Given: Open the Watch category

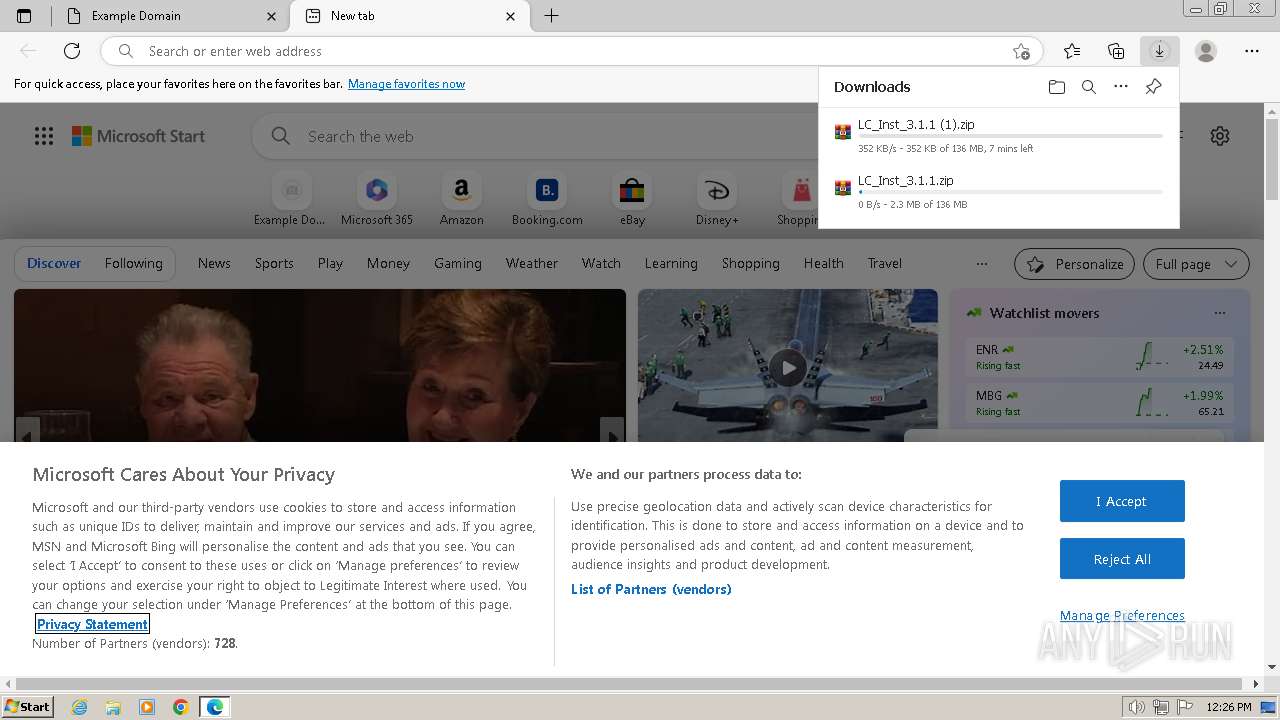Looking at the screenshot, I should point(601,264).
